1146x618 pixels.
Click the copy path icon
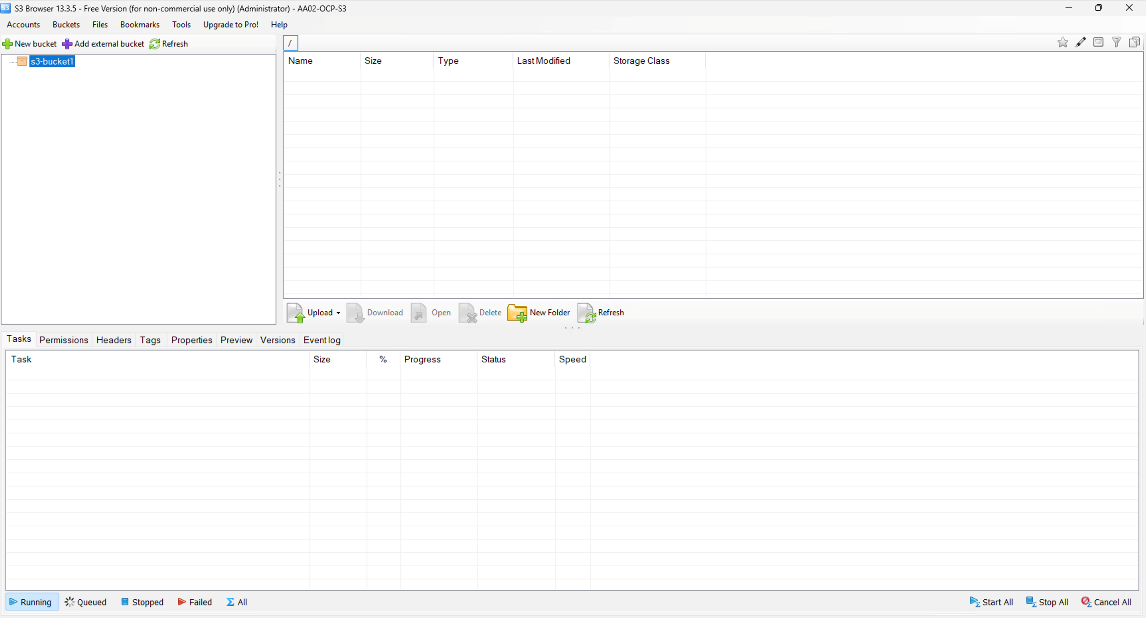click(x=1134, y=42)
